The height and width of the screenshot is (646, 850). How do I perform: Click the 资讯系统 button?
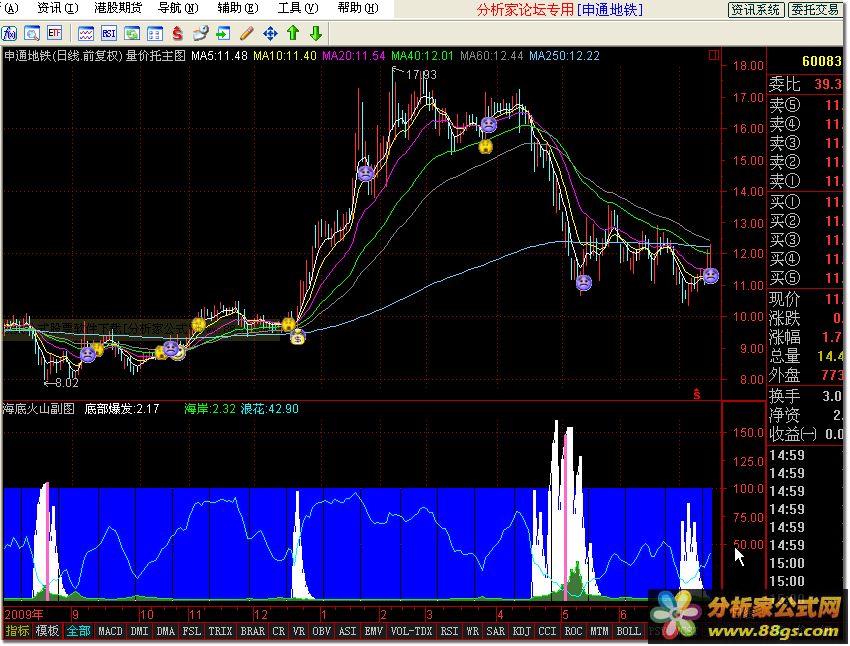755,10
